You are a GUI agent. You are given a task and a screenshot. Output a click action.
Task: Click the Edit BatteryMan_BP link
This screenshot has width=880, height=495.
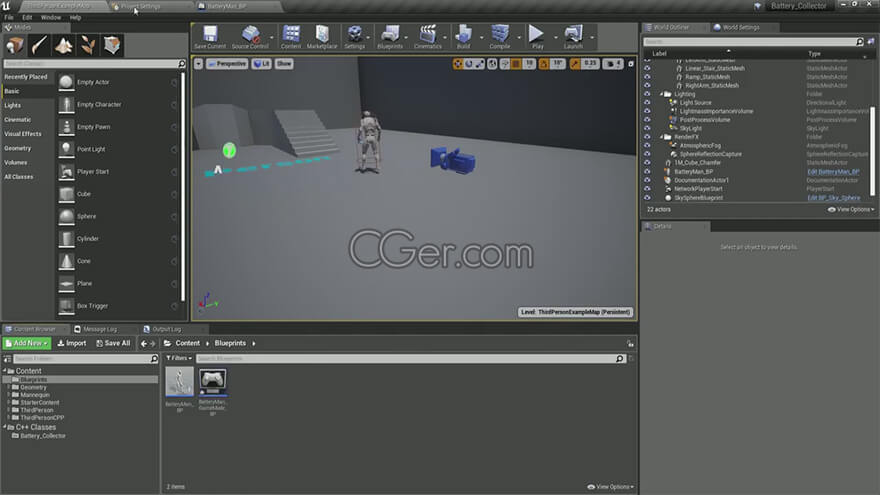click(x=833, y=172)
